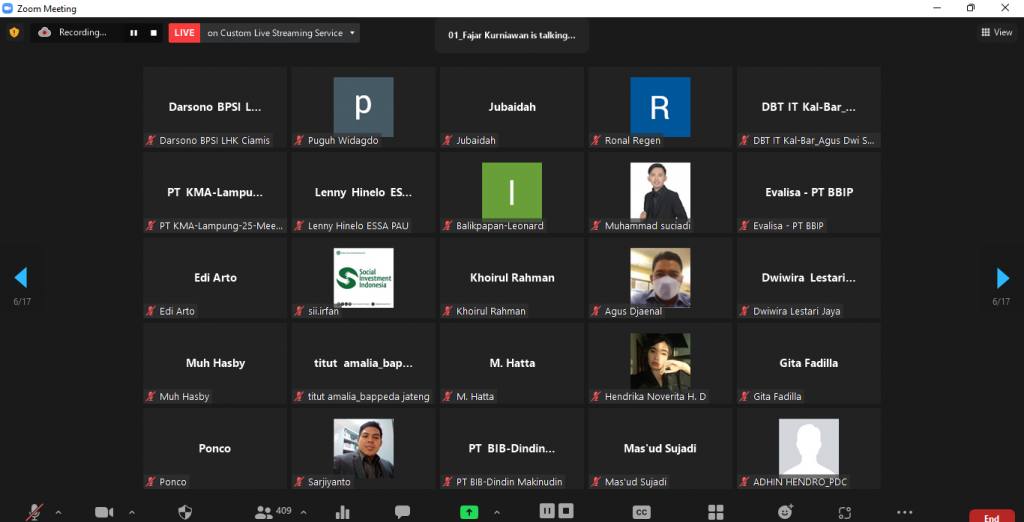This screenshot has width=1024, height=522.
Task: Open the Reactions emoji menu
Action: click(x=786, y=512)
